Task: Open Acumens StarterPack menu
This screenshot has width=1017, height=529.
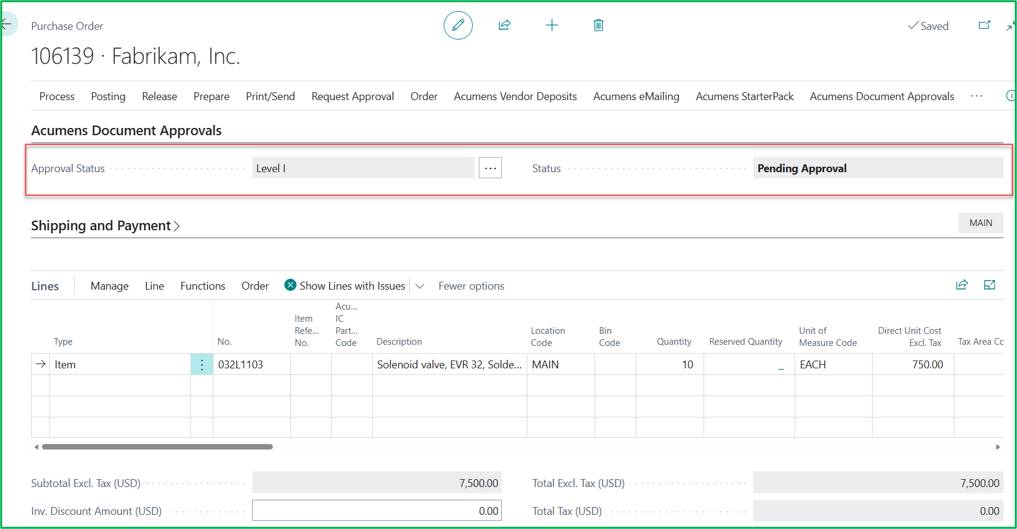Action: (x=745, y=96)
